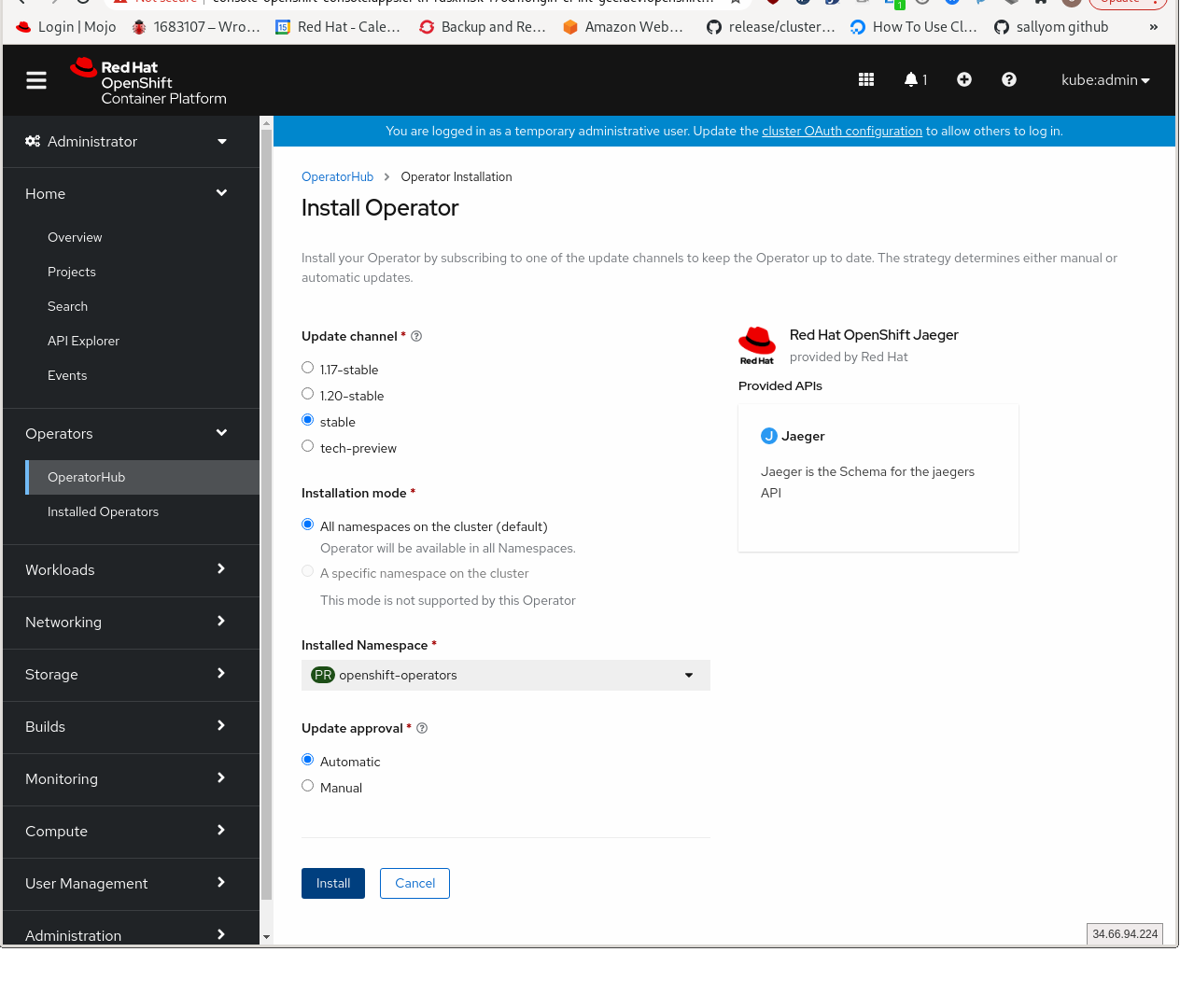Open the sallyom github bookmark

pos(1051,27)
